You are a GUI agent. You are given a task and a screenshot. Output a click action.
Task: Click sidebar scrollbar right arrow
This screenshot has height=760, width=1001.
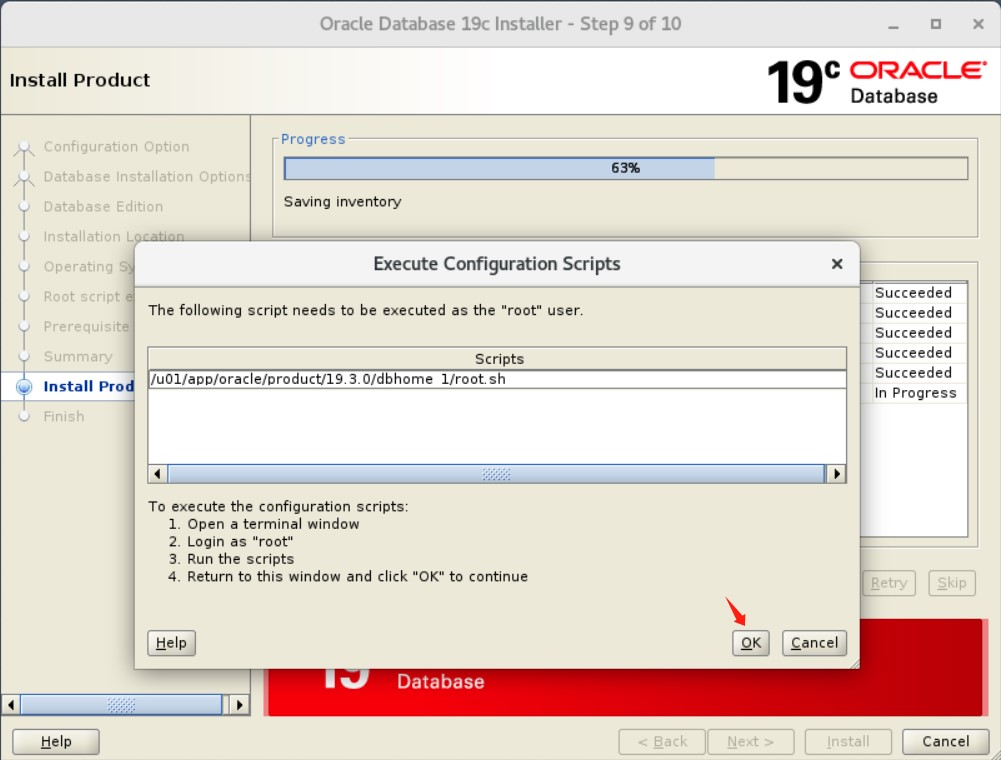(x=239, y=705)
